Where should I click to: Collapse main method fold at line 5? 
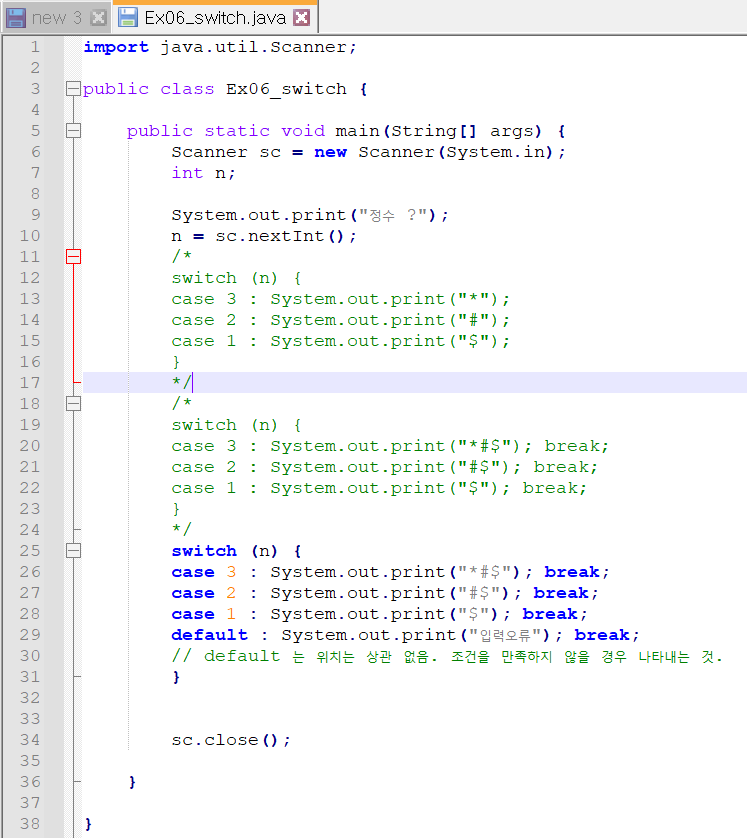(73, 131)
